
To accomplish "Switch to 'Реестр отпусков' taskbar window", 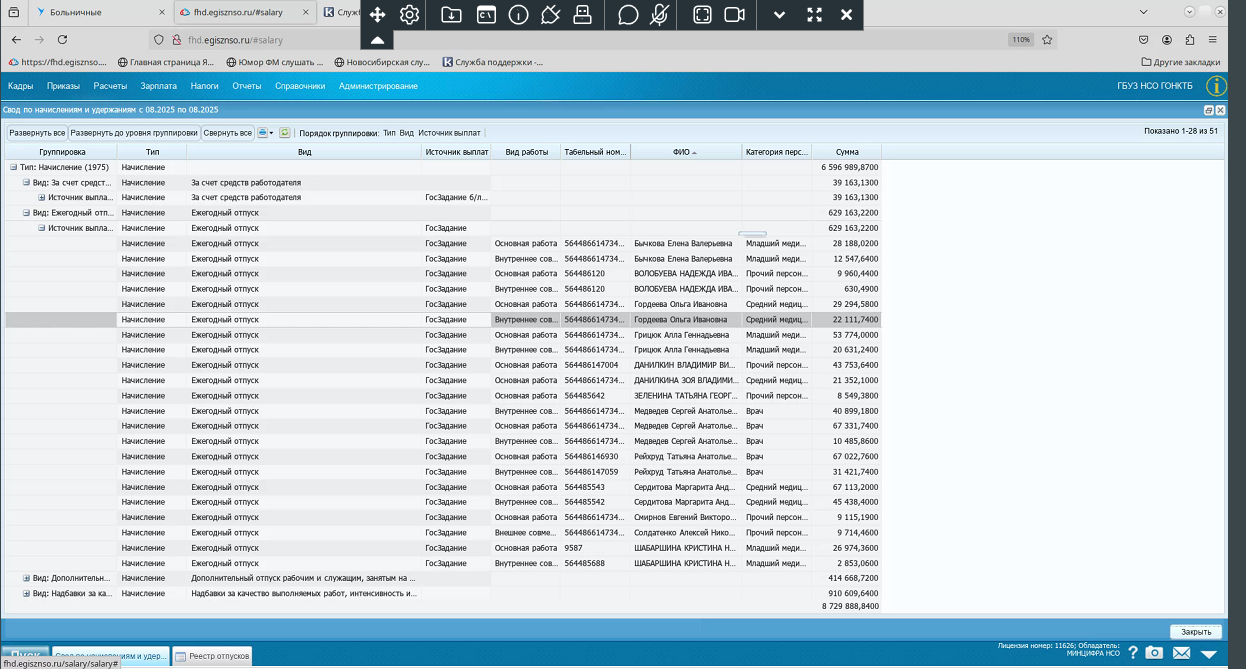I will 212,657.
